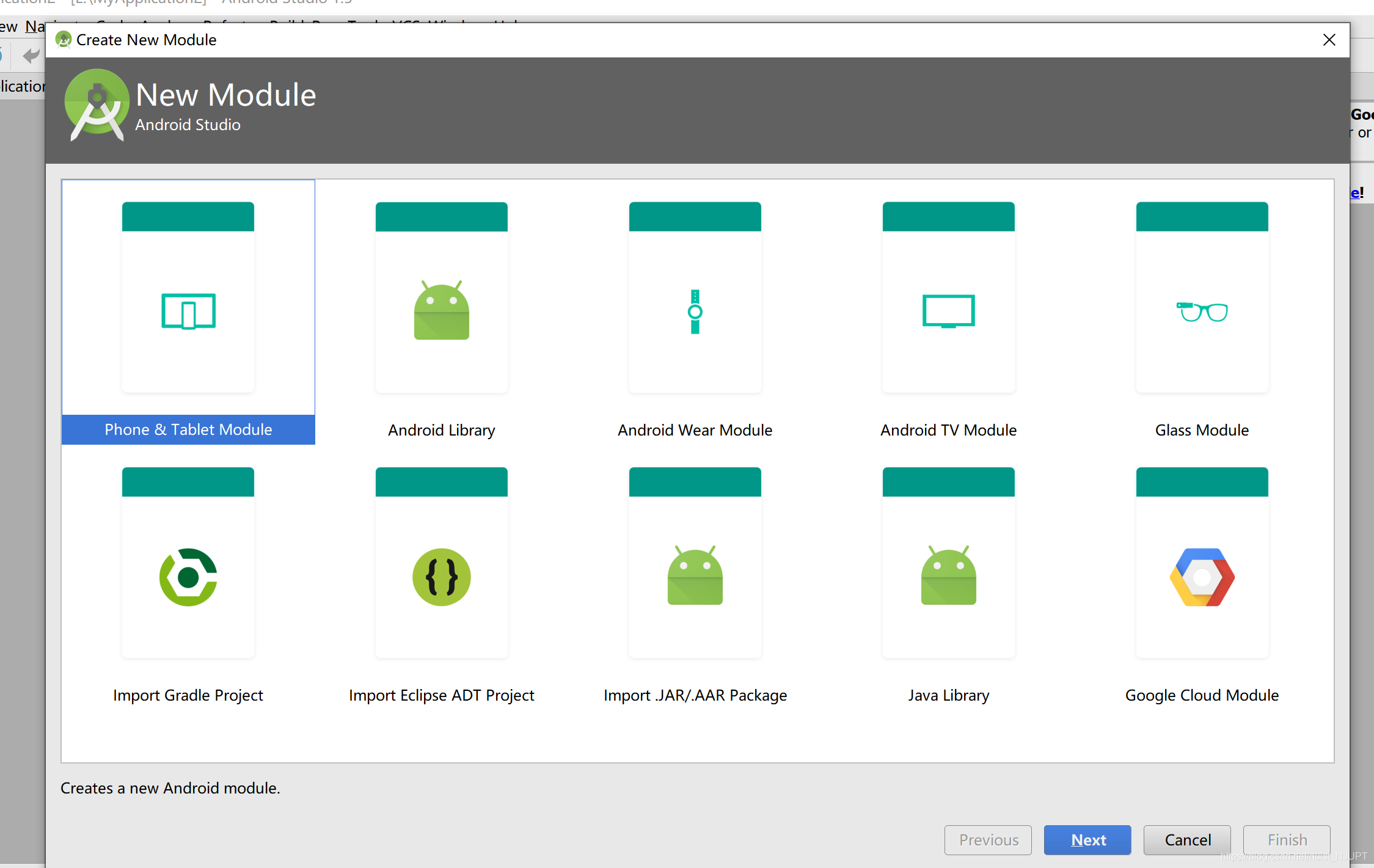
Task: Click the Glass Module label
Action: click(1202, 430)
